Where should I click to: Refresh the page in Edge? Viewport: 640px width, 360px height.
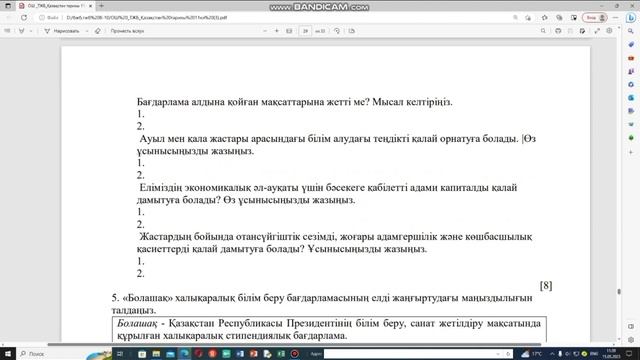point(24,18)
